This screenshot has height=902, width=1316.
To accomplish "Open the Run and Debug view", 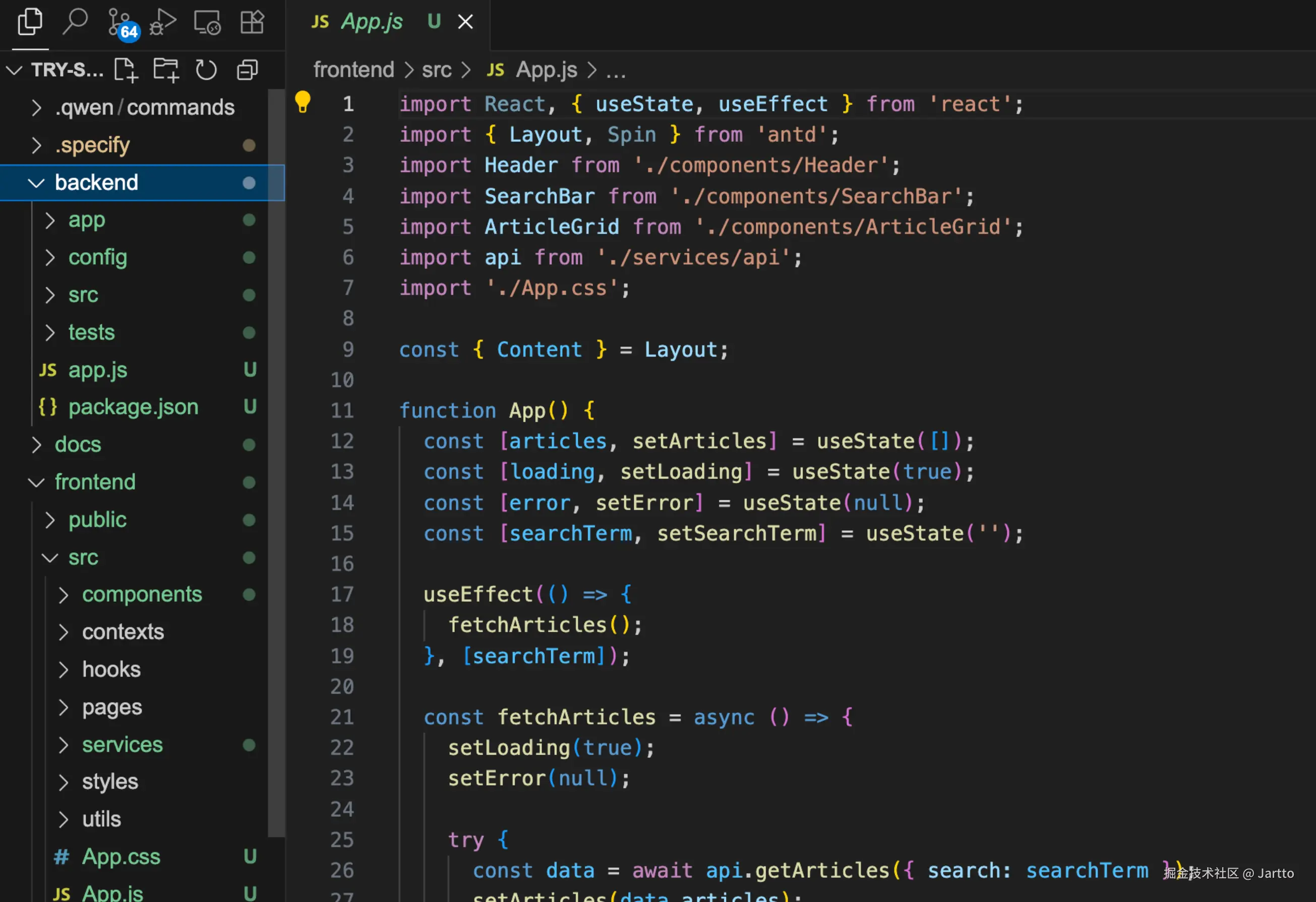I will (163, 23).
